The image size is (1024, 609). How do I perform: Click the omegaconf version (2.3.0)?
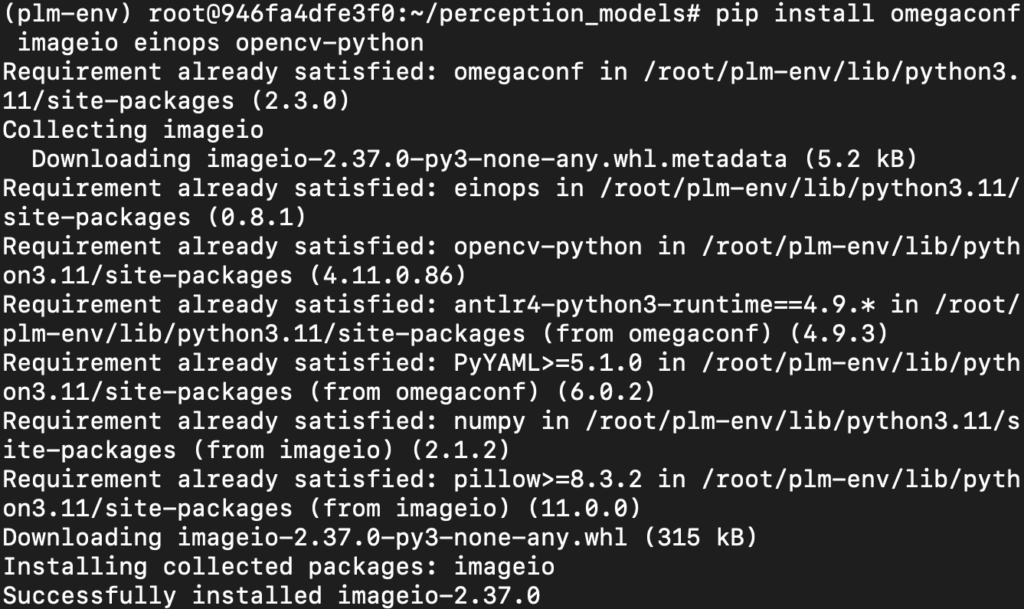[300, 101]
